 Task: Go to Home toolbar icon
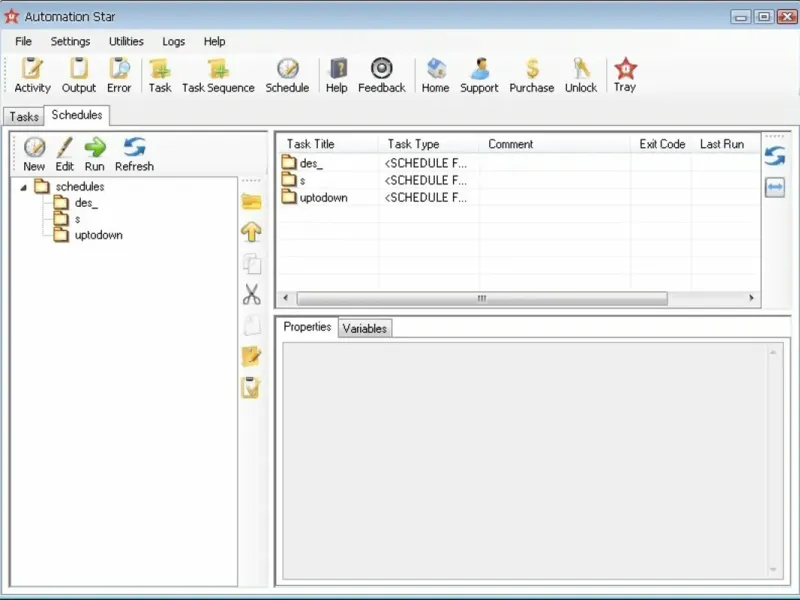point(435,76)
